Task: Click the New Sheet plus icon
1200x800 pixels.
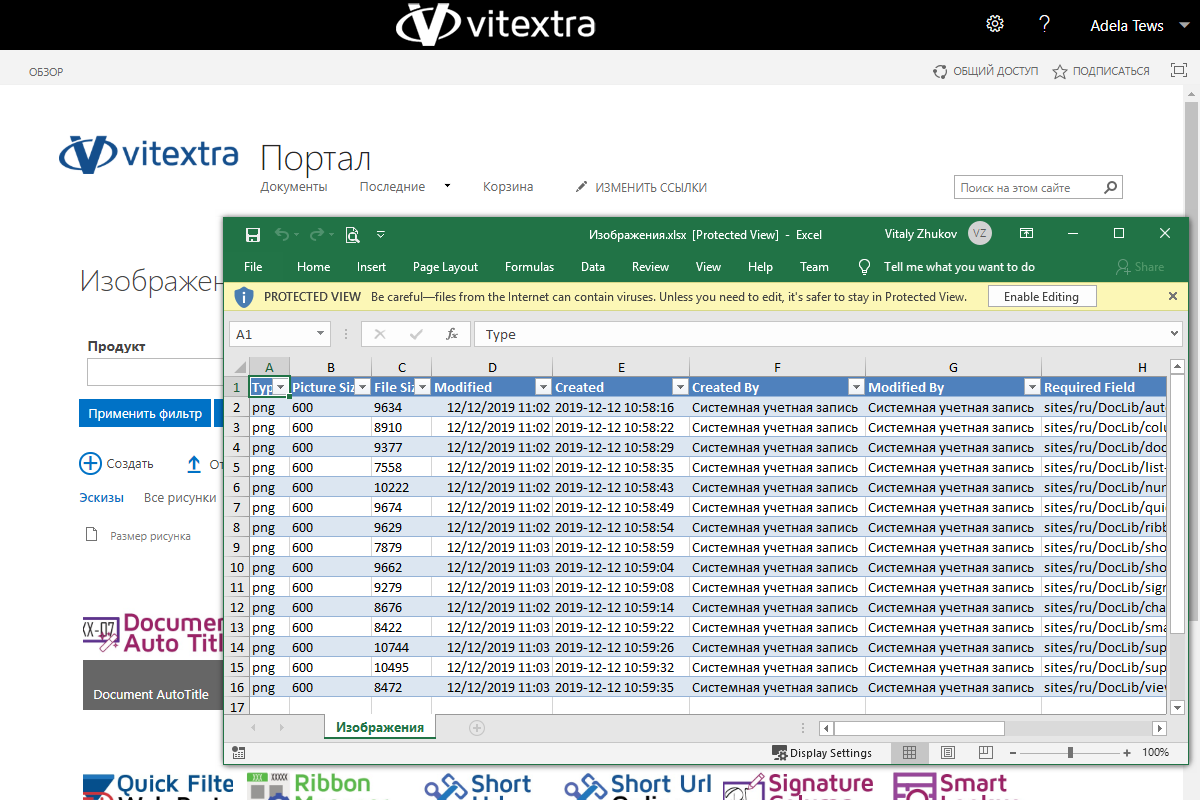Action: click(477, 728)
